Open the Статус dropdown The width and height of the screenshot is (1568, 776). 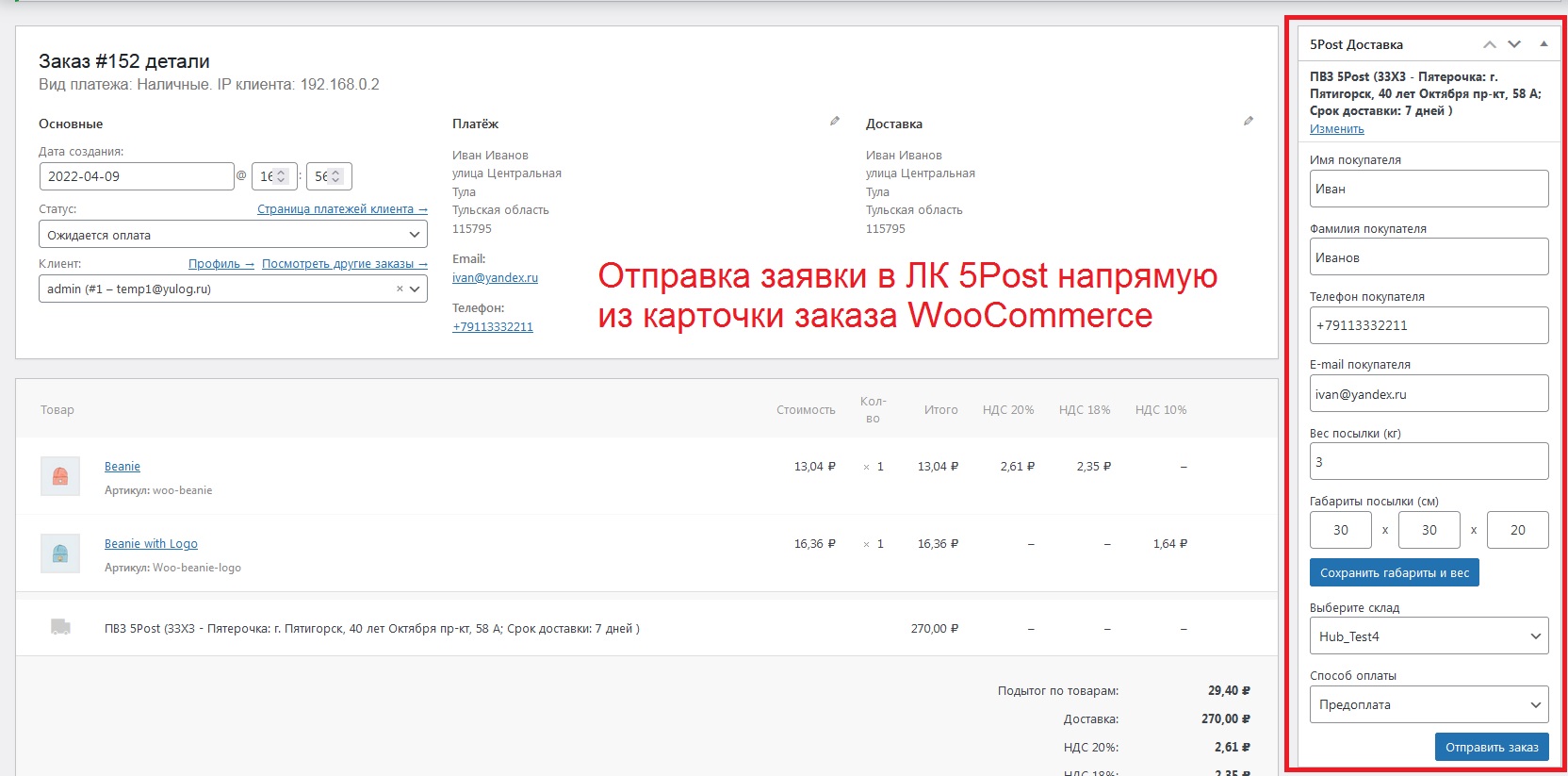tap(233, 235)
